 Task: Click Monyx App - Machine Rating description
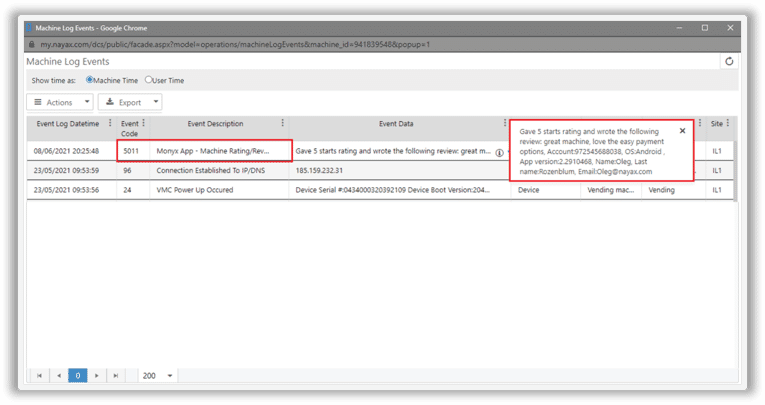point(213,151)
